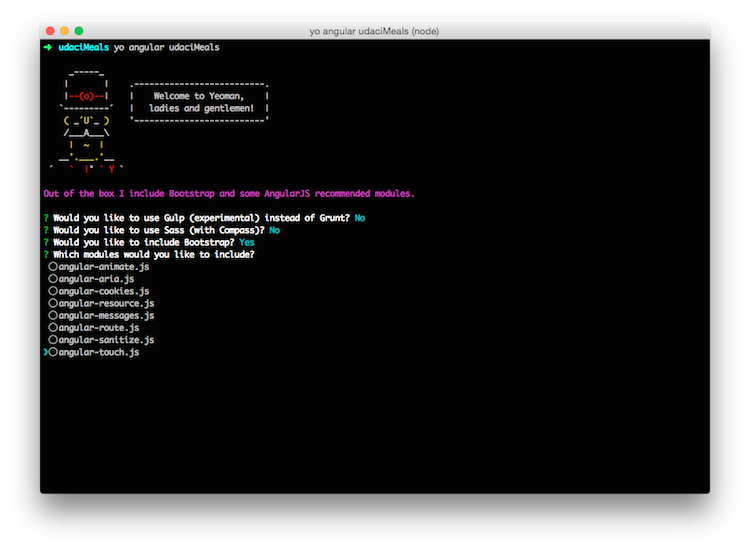Check the angular-resource.js radio circle
Viewport: 750px width, 551px height.
click(x=53, y=303)
